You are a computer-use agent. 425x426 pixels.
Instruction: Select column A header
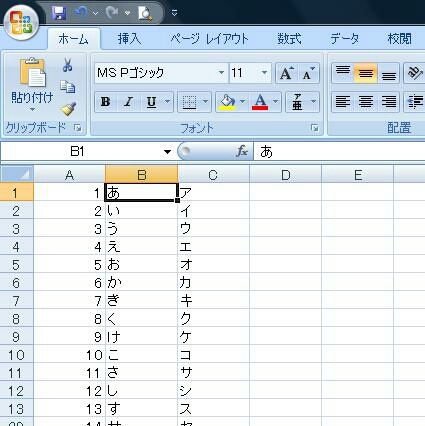point(69,174)
